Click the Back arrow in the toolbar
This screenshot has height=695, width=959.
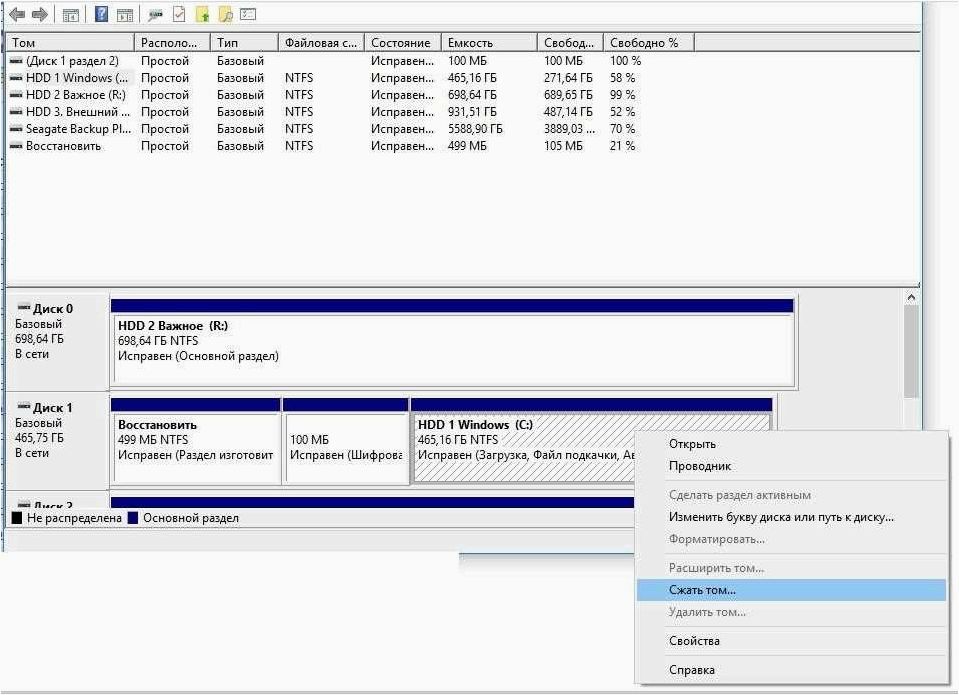coord(17,14)
